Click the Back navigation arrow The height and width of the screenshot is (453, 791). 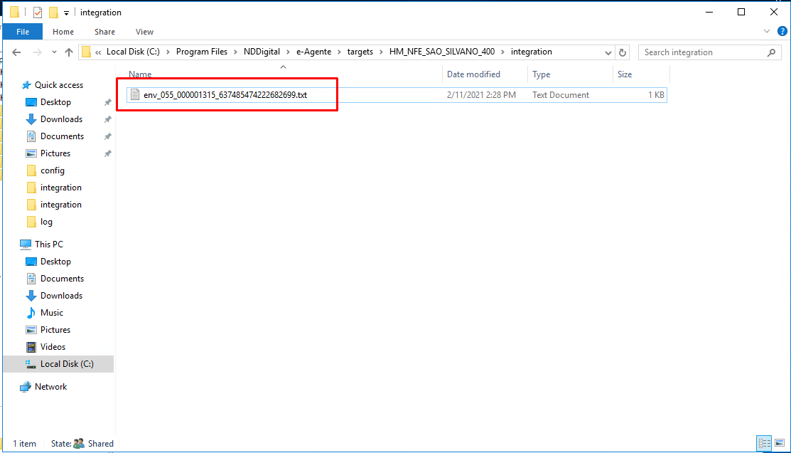[x=16, y=52]
